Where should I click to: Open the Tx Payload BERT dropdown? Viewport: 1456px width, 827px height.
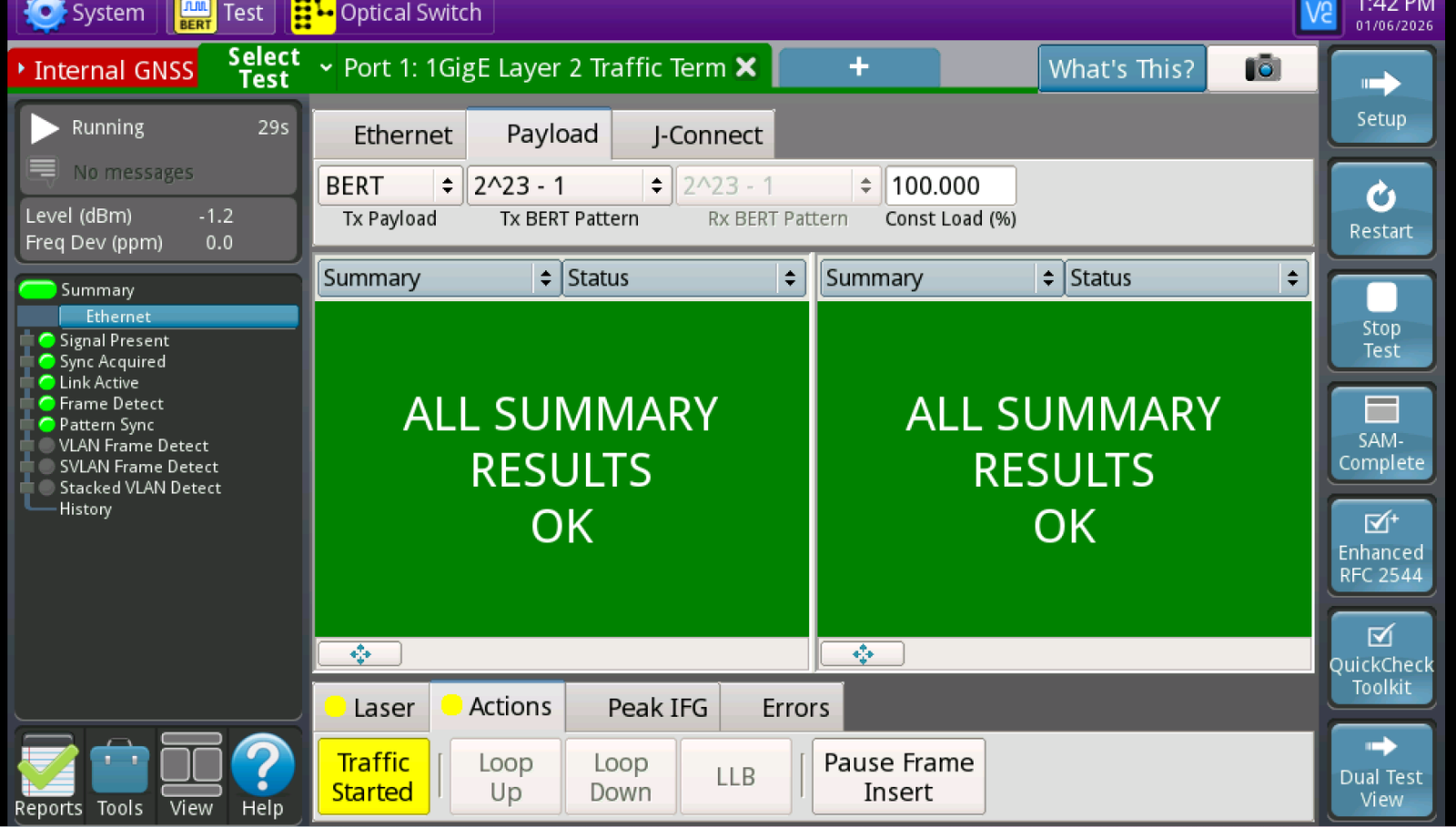click(389, 186)
